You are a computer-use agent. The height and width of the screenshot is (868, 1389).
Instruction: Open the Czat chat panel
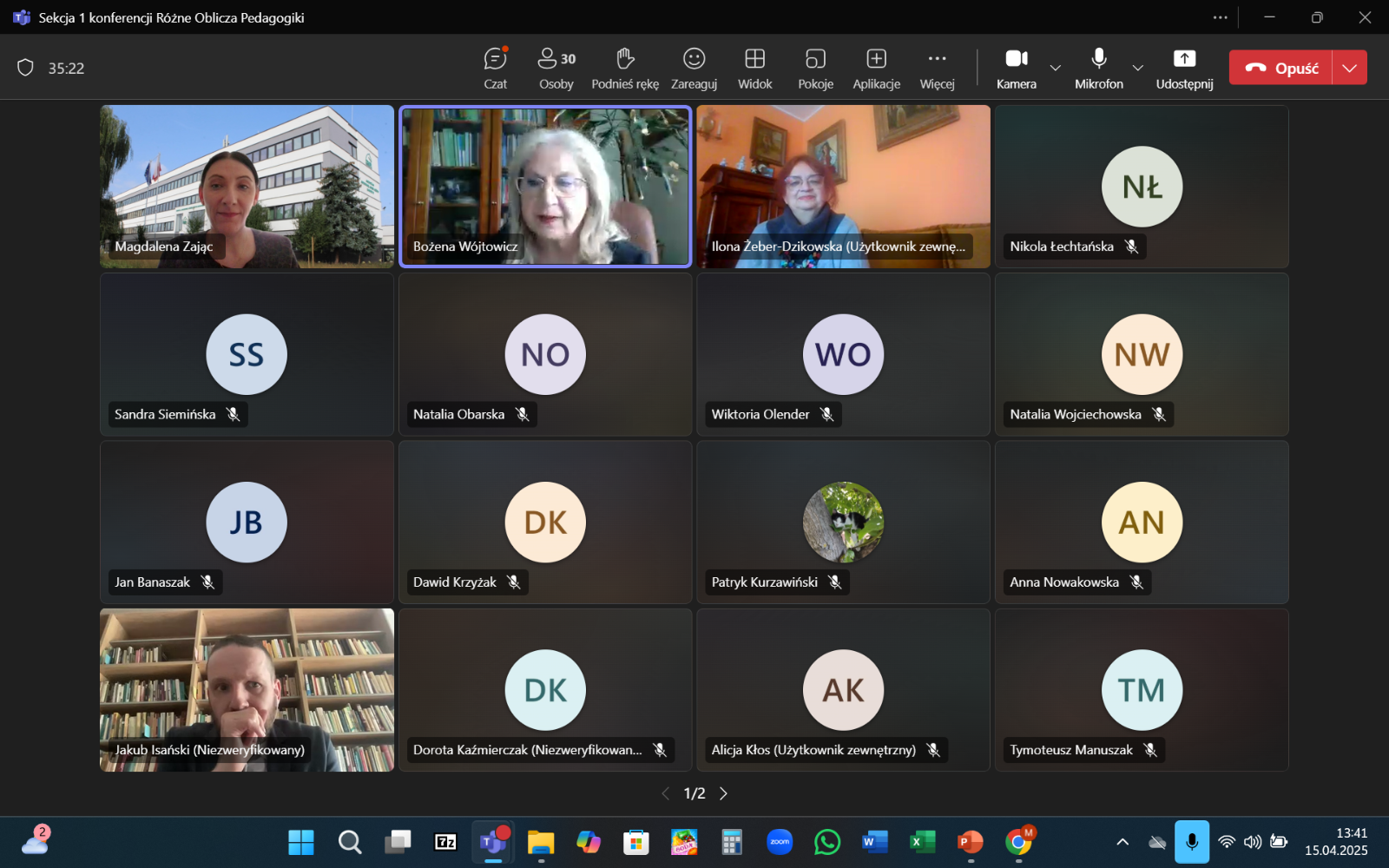click(495, 68)
